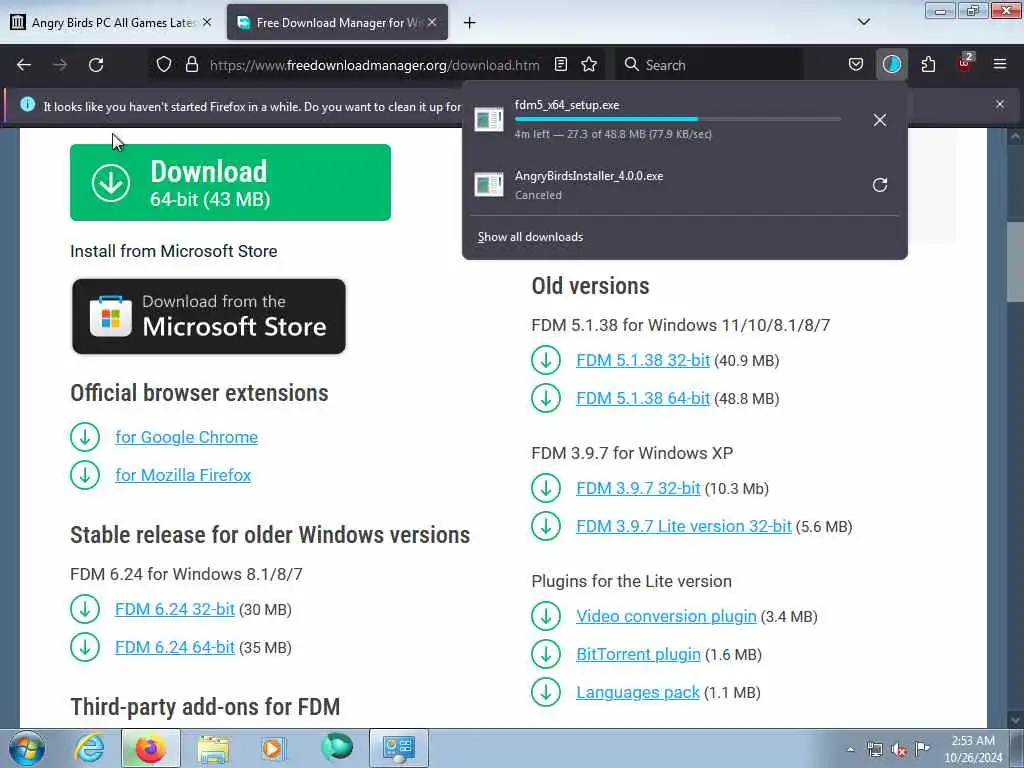Viewport: 1024px width, 768px height.
Task: Open a new tab with plus button
Action: coord(470,23)
